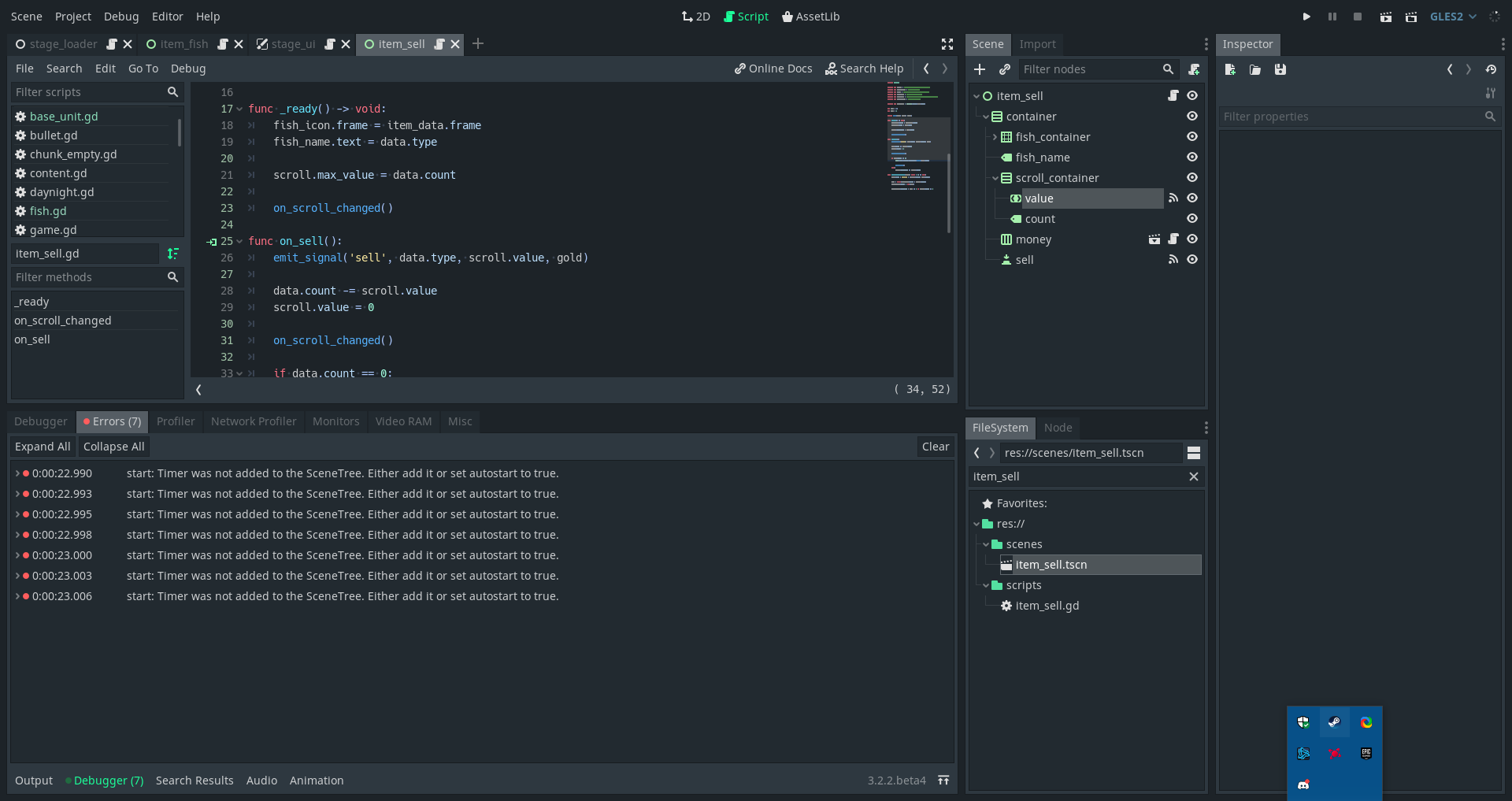
Task: Open Firefox from the taskbar
Action: click(1366, 722)
